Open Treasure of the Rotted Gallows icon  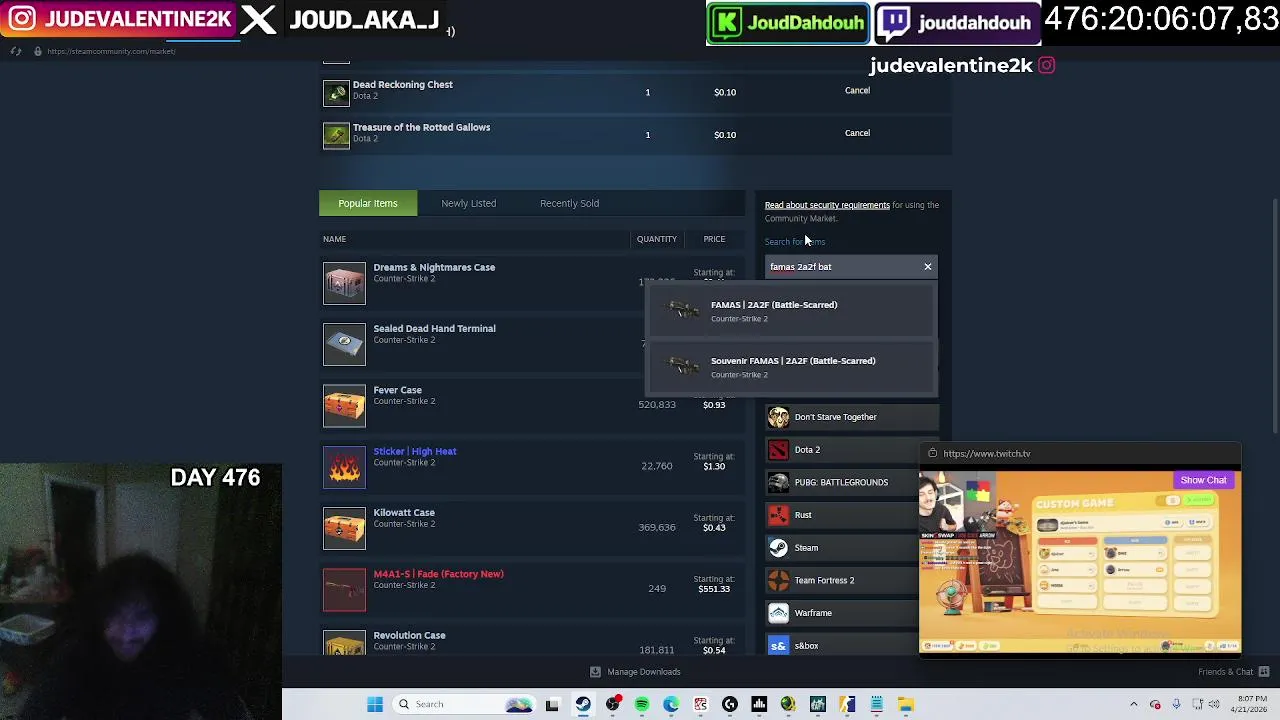tap(336, 135)
